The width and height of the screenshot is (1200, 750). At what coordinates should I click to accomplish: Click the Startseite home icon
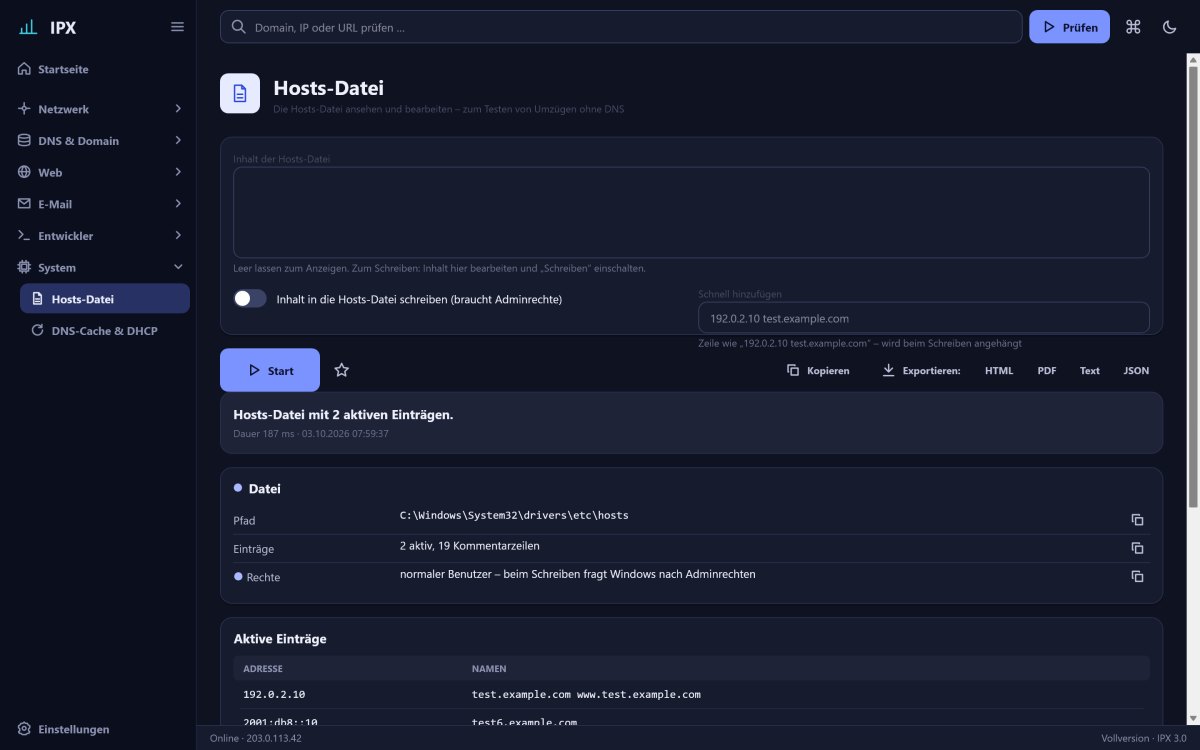tap(25, 69)
